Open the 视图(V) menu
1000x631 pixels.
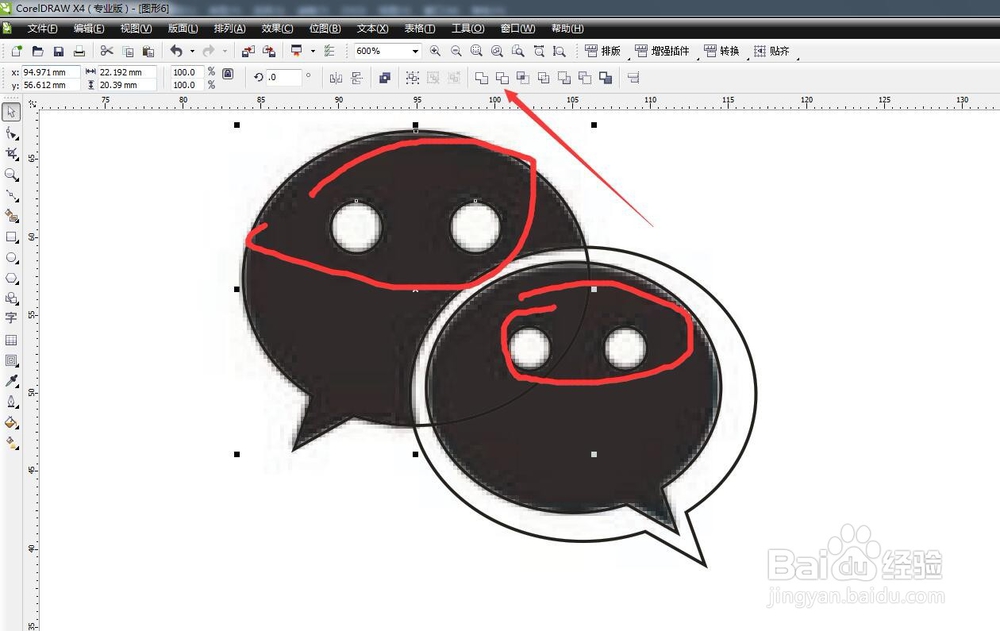[x=136, y=29]
